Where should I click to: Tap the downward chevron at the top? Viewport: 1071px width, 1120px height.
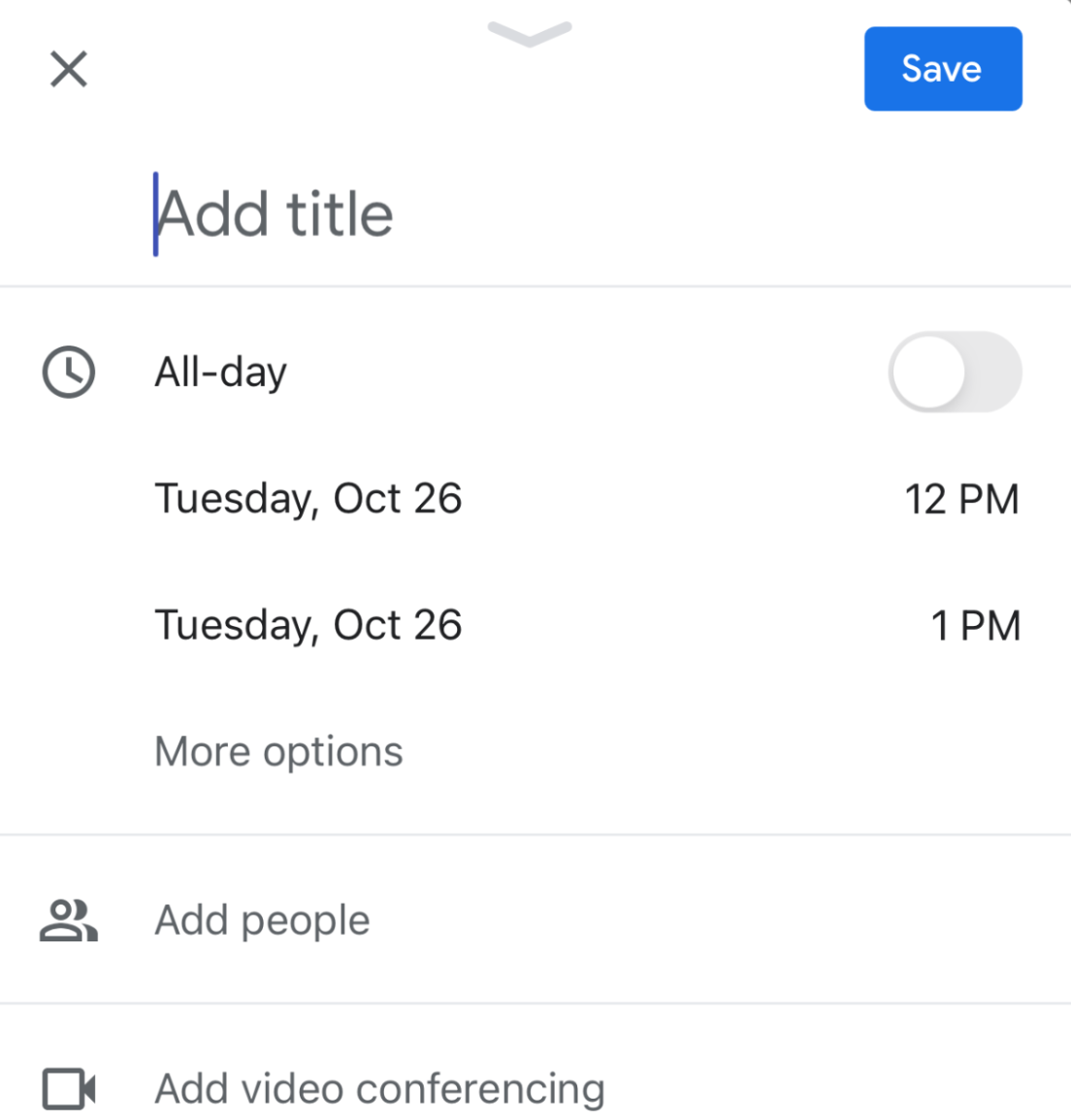tap(530, 35)
